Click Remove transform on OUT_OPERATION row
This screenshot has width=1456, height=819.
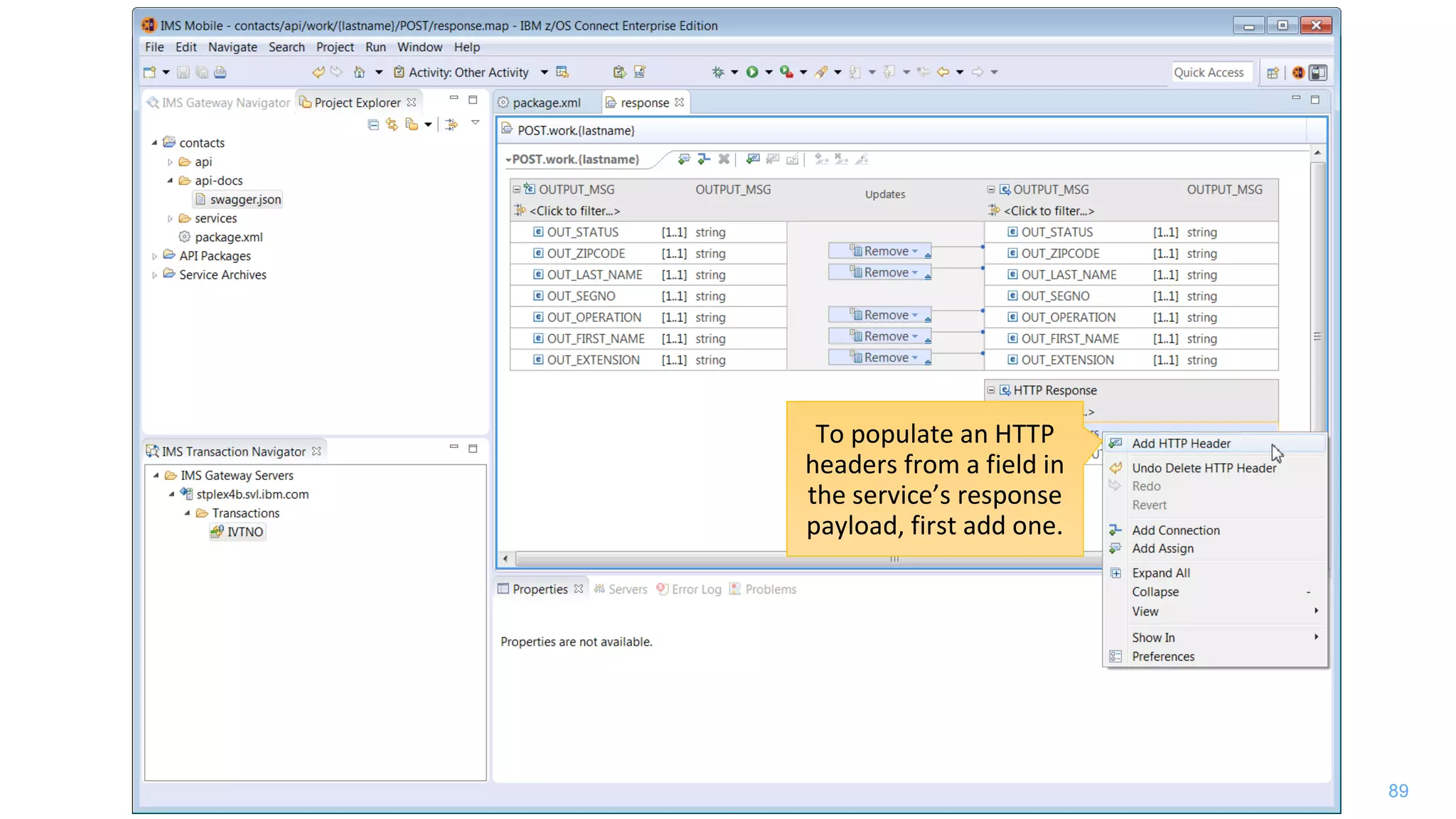click(x=879, y=315)
